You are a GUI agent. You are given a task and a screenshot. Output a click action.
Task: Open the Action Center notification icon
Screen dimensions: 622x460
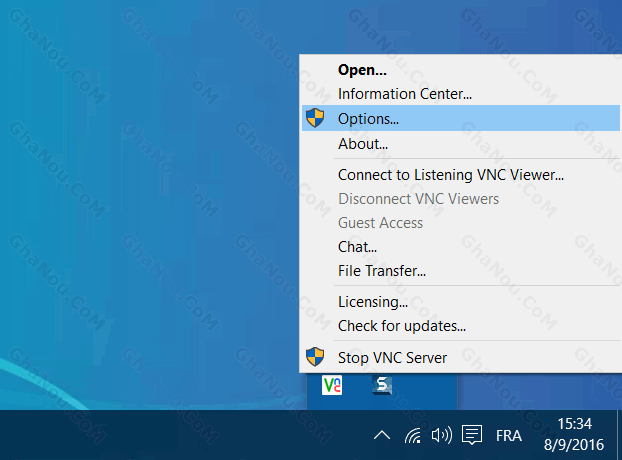point(472,435)
